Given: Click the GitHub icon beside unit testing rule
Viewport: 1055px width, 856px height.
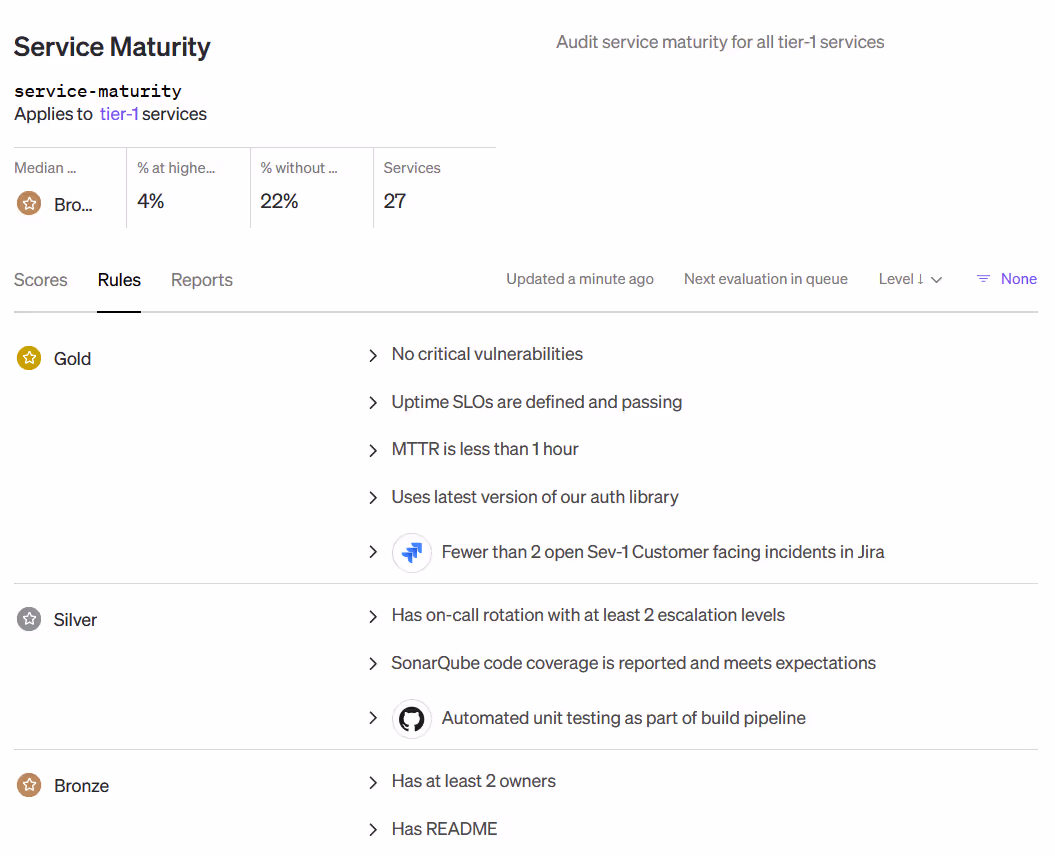Looking at the screenshot, I should point(411,718).
